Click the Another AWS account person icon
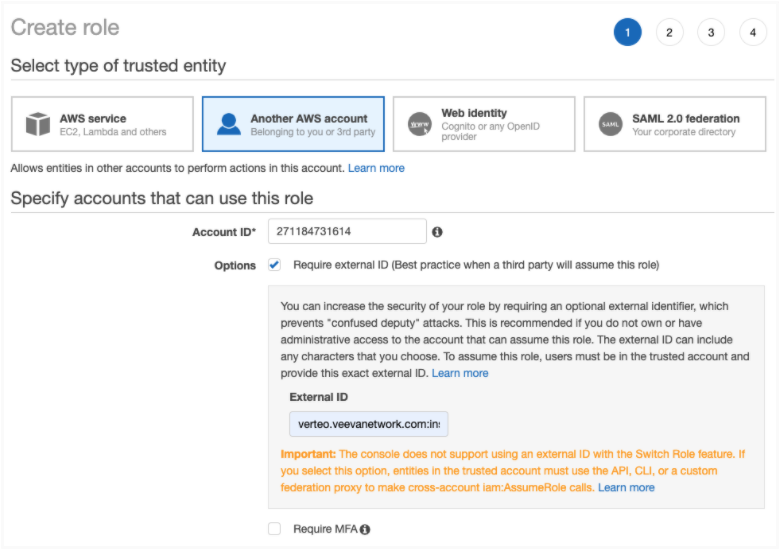This screenshot has height=550, width=782. pyautogui.click(x=229, y=124)
